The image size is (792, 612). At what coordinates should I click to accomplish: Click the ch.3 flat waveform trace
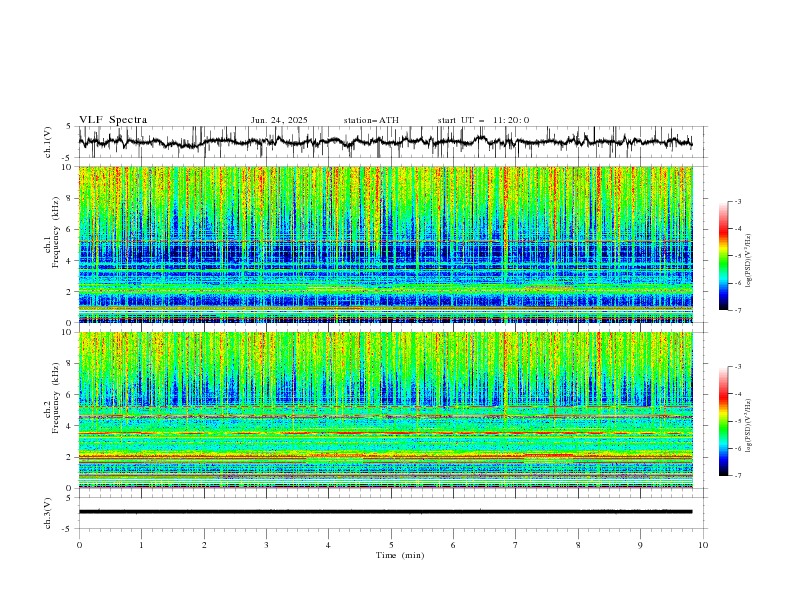[385, 512]
